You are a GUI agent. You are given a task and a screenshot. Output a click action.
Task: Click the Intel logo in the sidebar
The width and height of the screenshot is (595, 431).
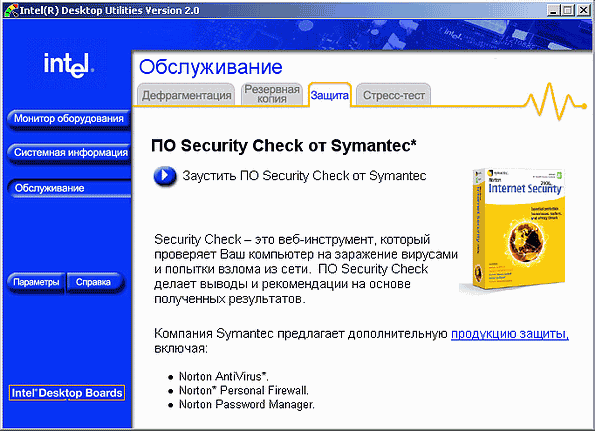click(69, 65)
